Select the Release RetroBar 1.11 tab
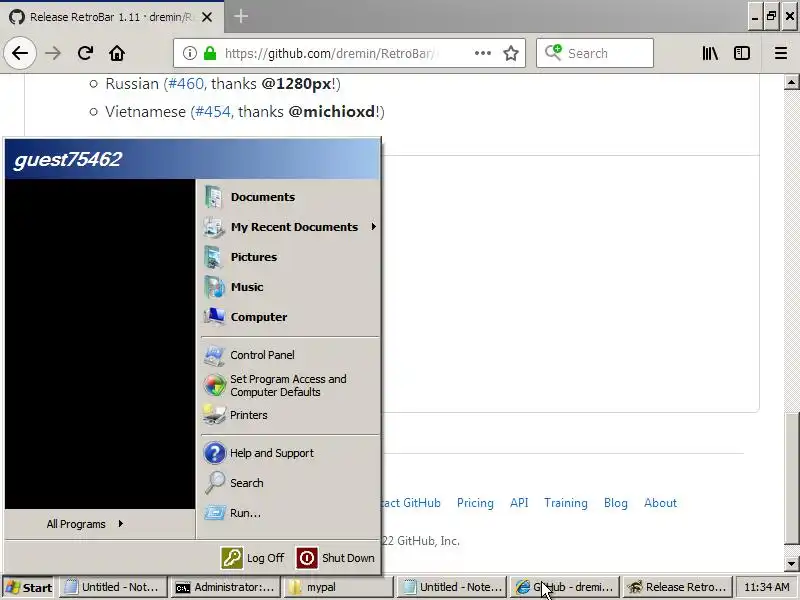 pyautogui.click(x=111, y=17)
